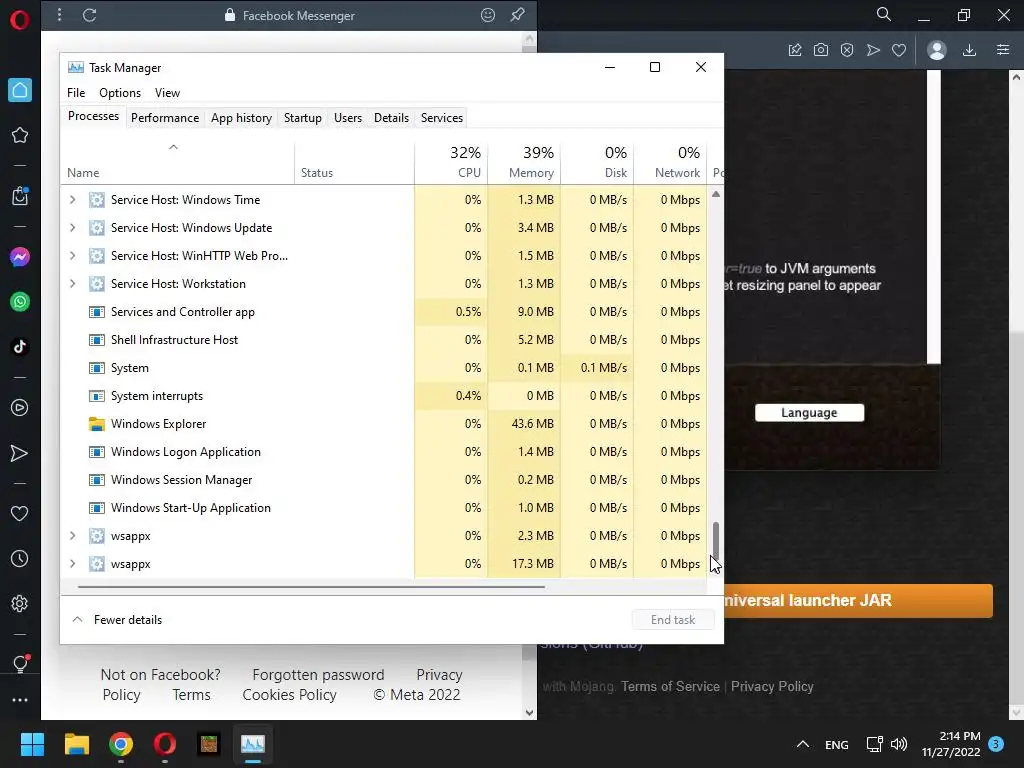Open settings gear in Opera sidebar
1024x768 pixels.
click(x=20, y=603)
